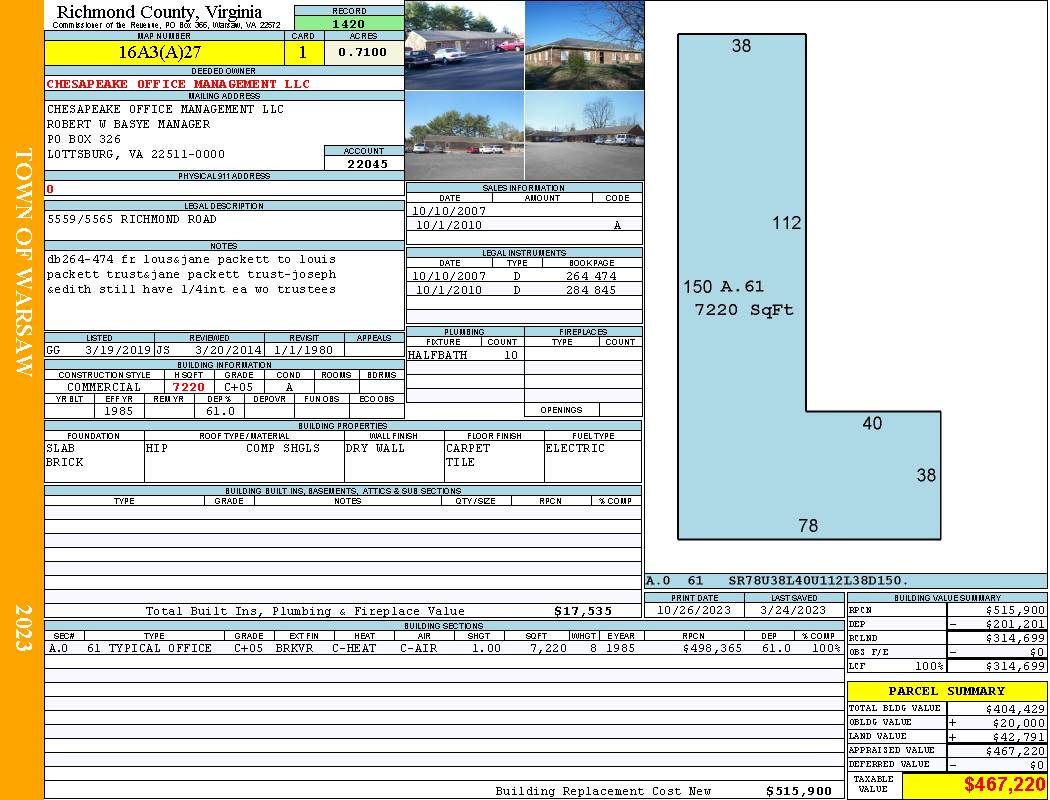Image resolution: width=1050 pixels, height=800 pixels.
Task: Select last saved date 3/24/2023
Action: click(793, 610)
